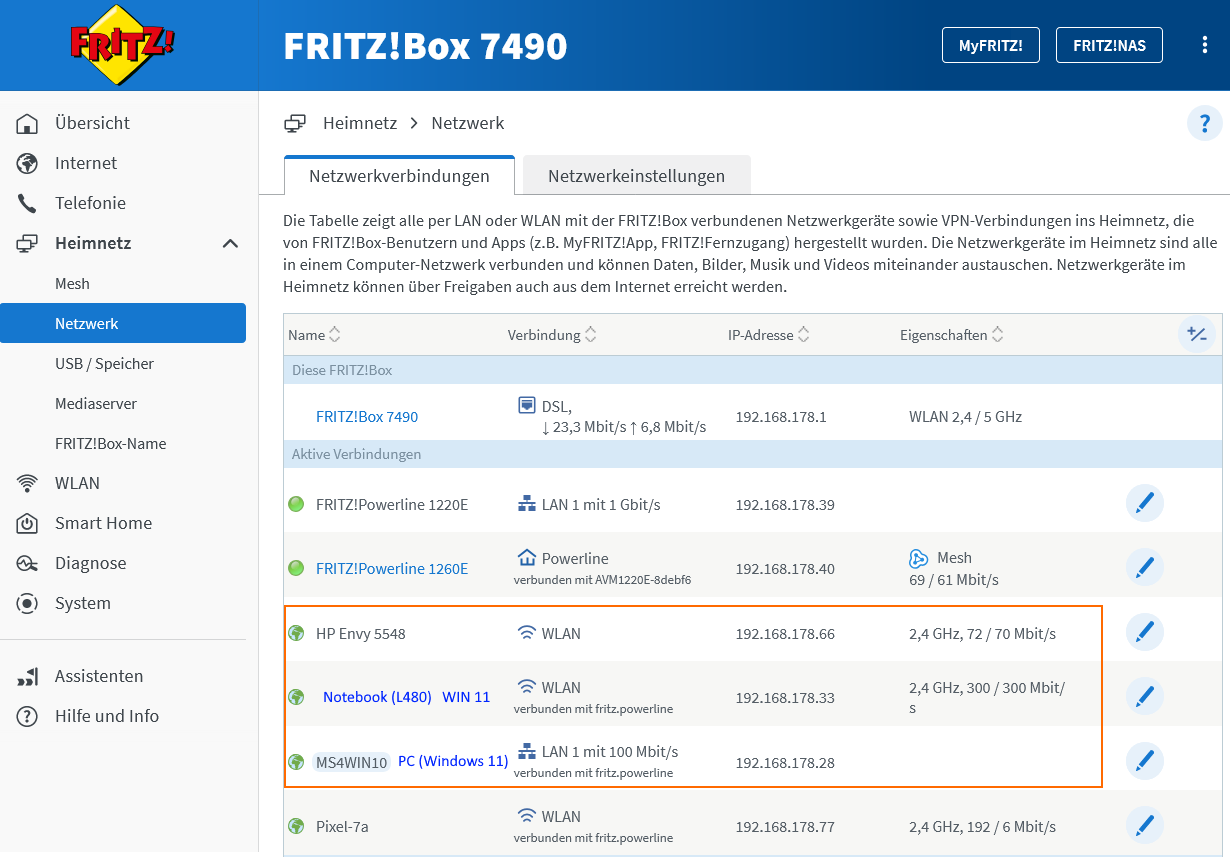This screenshot has width=1230, height=857.
Task: Click the add/remove devices icon in table header
Action: pos(1197,335)
